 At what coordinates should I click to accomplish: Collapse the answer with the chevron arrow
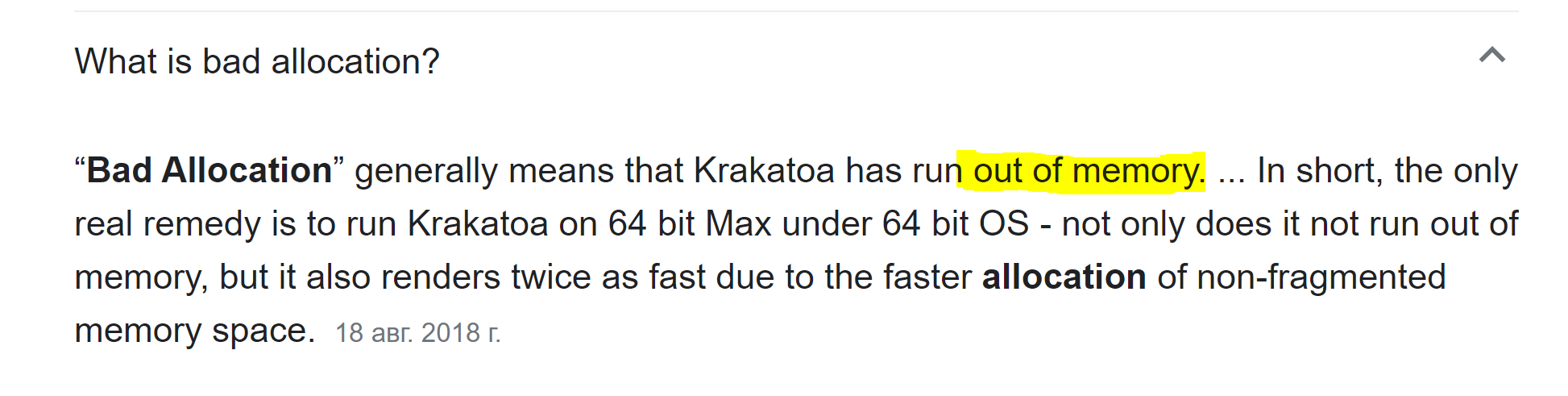pos(1492,55)
